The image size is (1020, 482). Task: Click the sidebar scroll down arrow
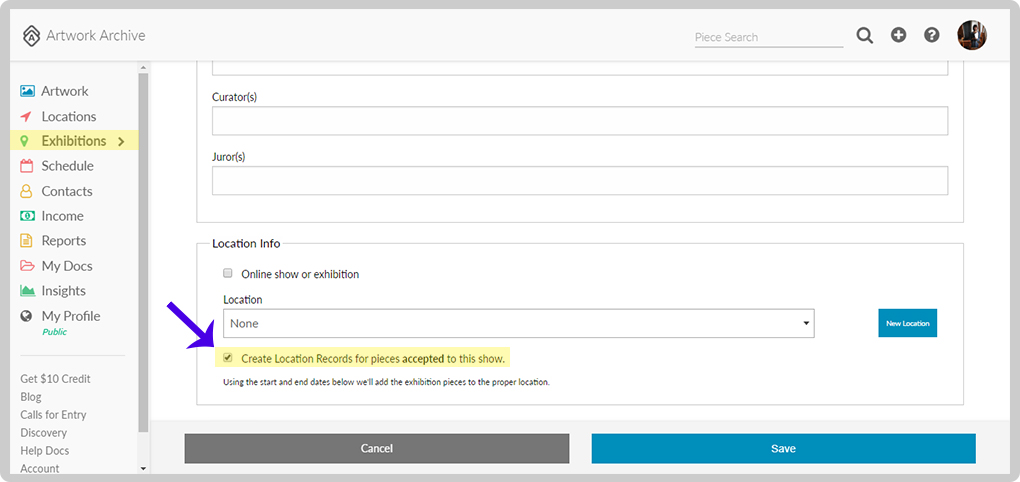[143, 468]
